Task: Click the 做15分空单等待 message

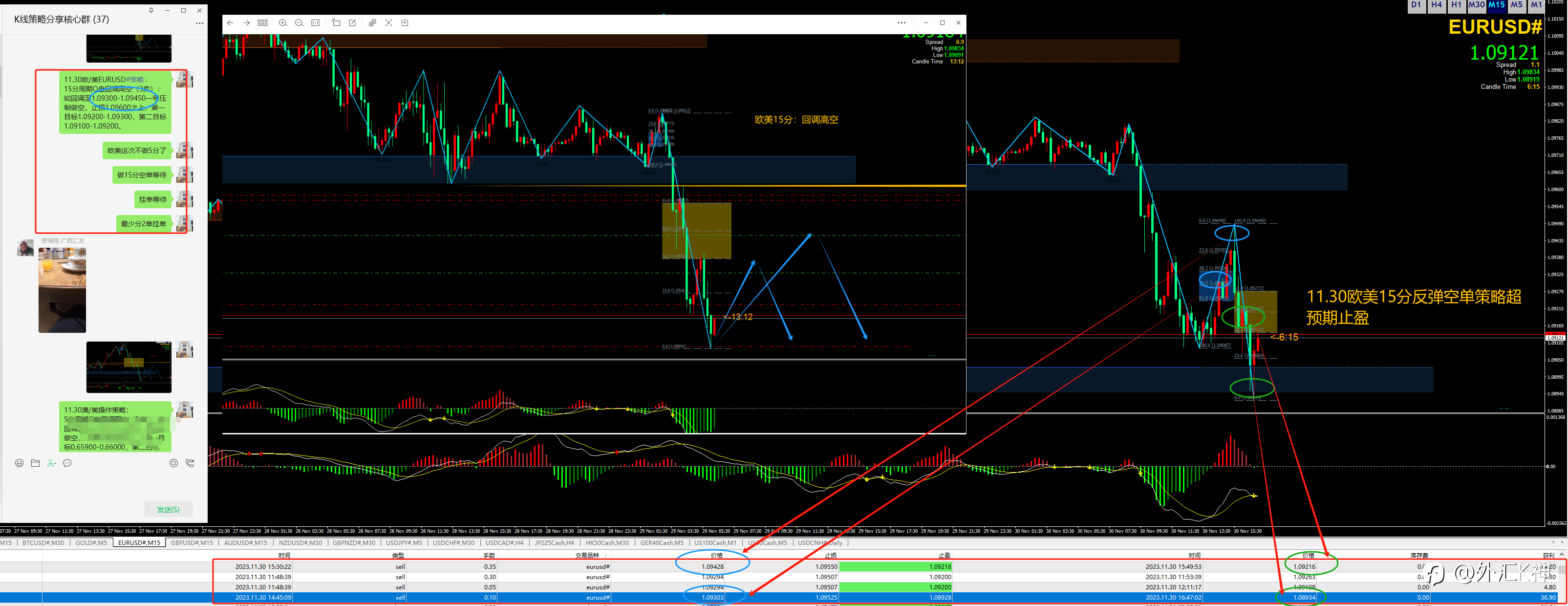Action: [142, 175]
